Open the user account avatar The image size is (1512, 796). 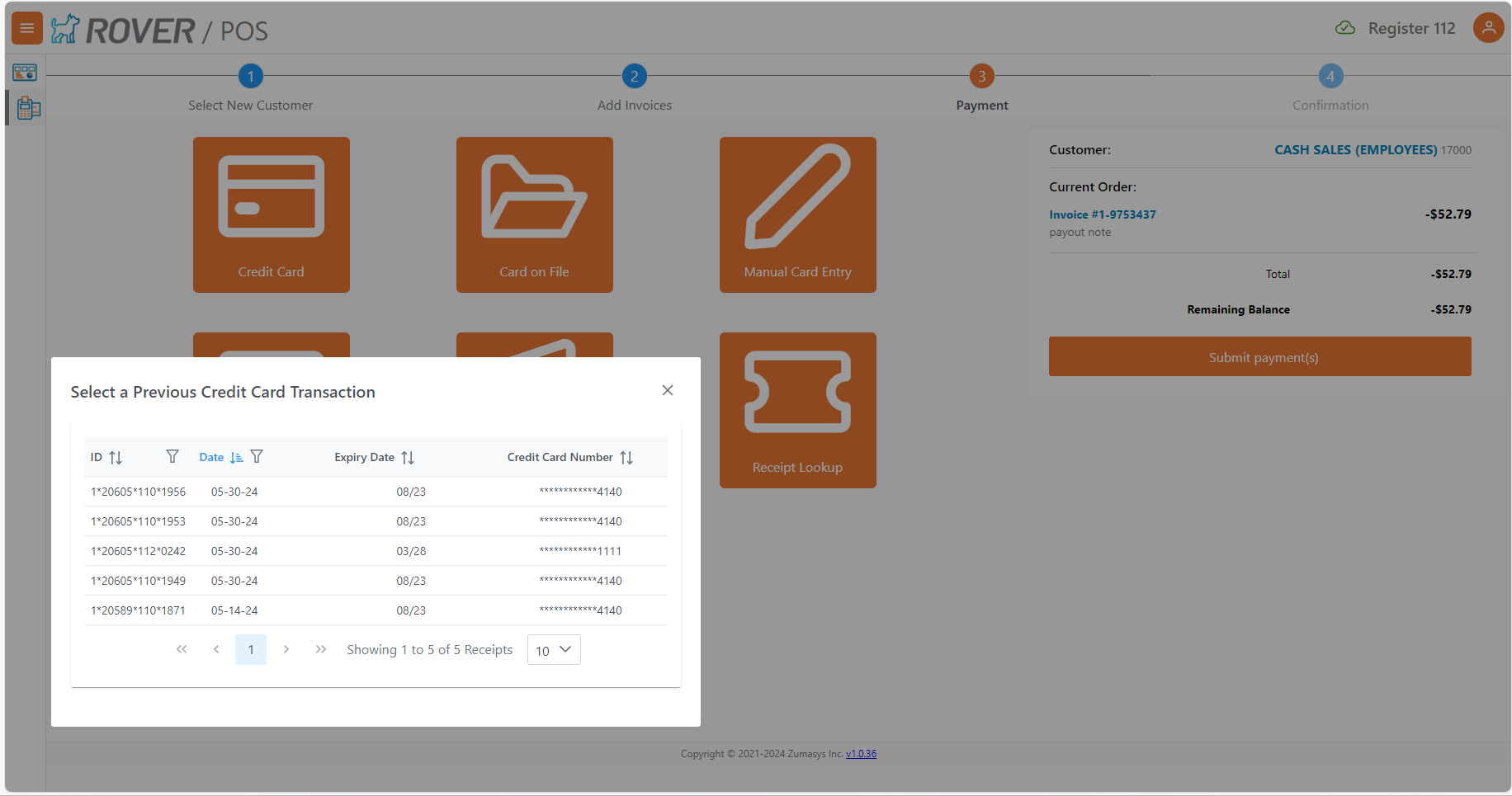(x=1488, y=27)
